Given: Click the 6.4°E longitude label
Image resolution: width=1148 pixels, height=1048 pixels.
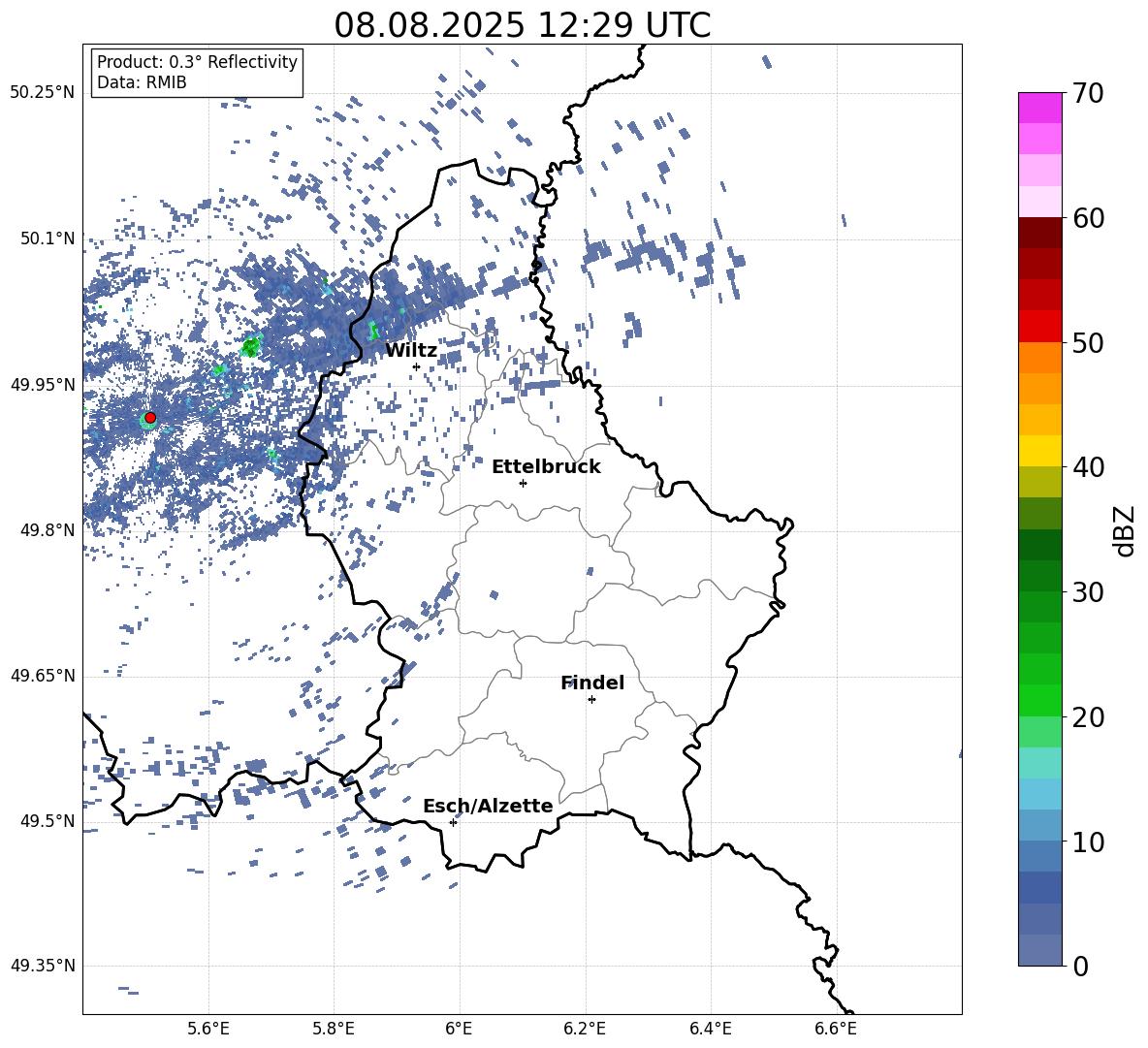Looking at the screenshot, I should point(711,1029).
